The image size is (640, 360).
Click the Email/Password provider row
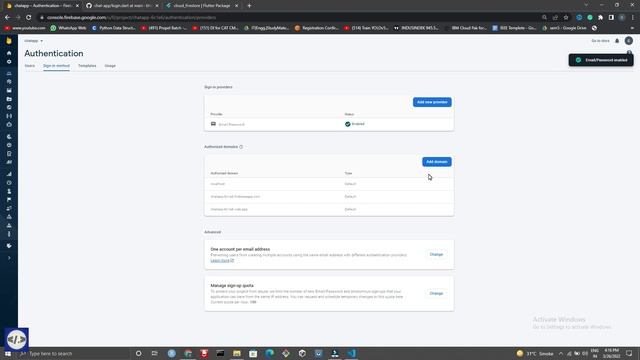pos(329,124)
